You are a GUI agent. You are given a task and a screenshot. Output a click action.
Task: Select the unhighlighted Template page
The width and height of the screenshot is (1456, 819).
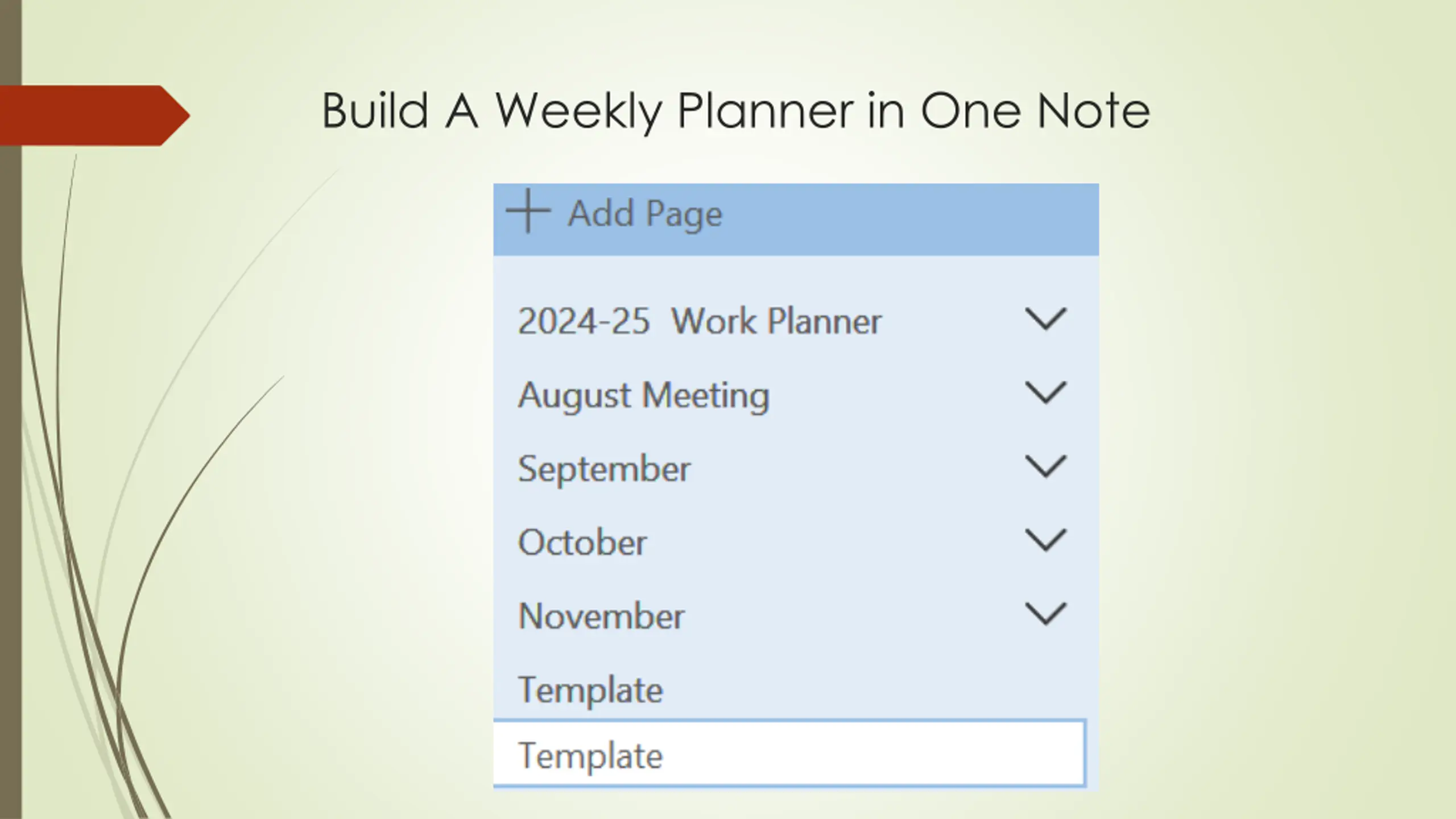[590, 690]
